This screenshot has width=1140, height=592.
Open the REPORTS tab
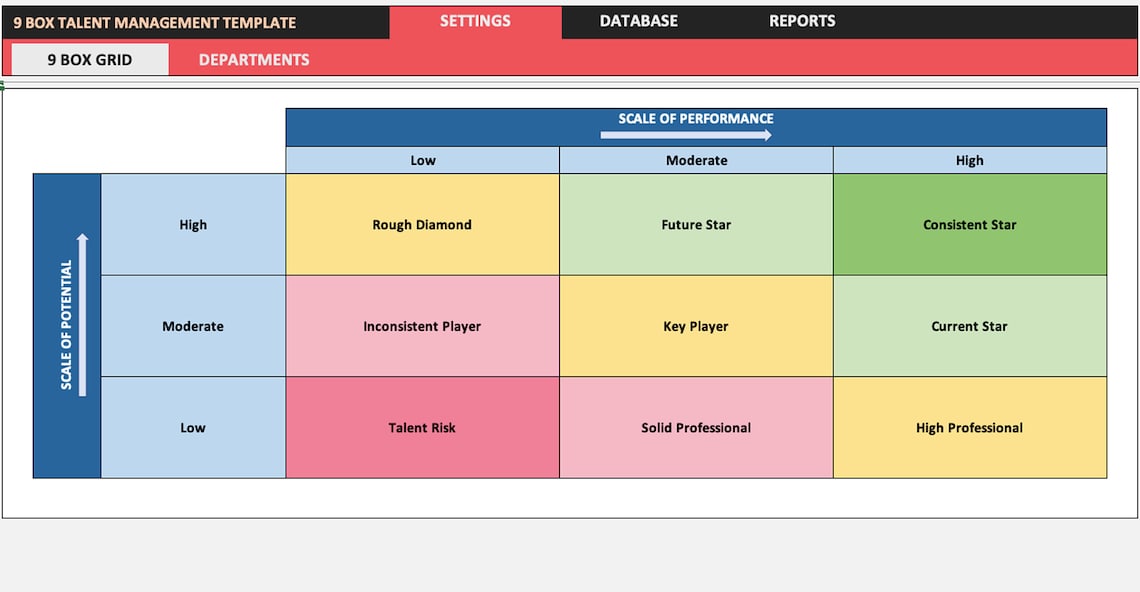(802, 22)
